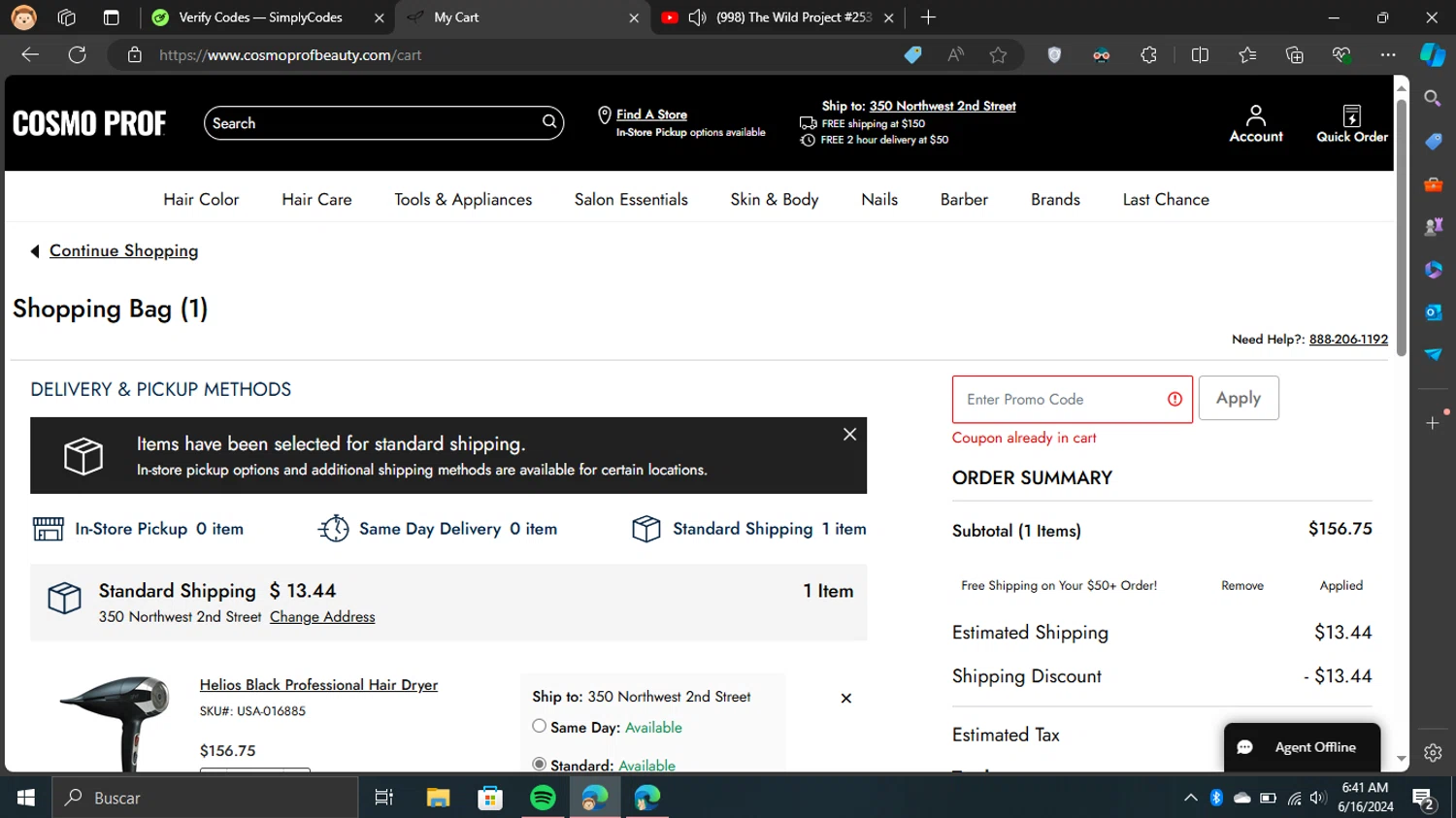This screenshot has width=1456, height=818.
Task: Open Skin & Body menu
Action: [x=775, y=199]
